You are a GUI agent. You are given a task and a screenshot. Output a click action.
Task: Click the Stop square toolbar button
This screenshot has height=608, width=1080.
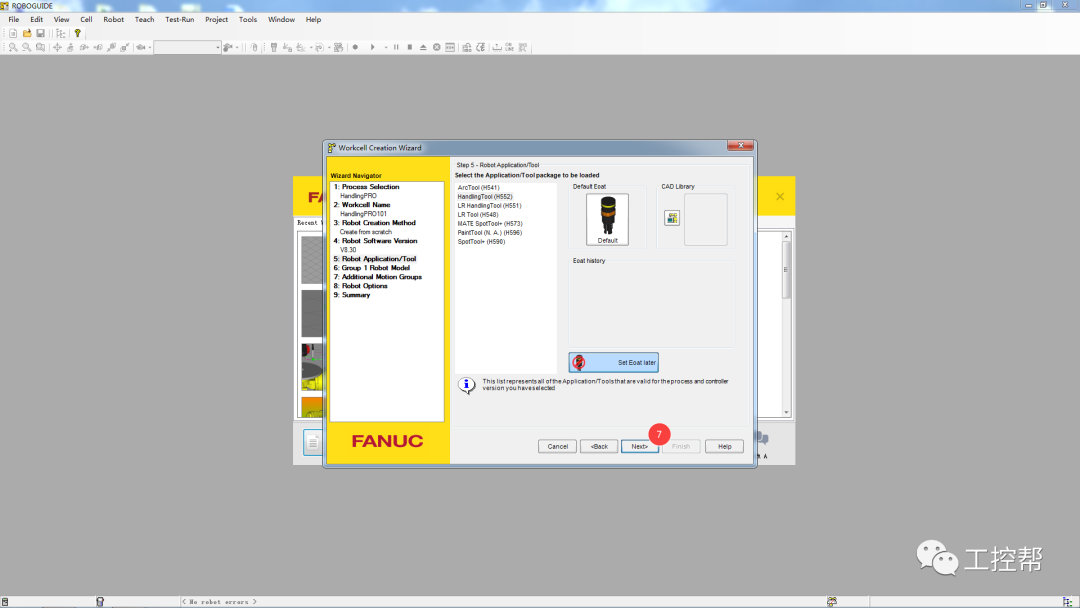click(410, 48)
